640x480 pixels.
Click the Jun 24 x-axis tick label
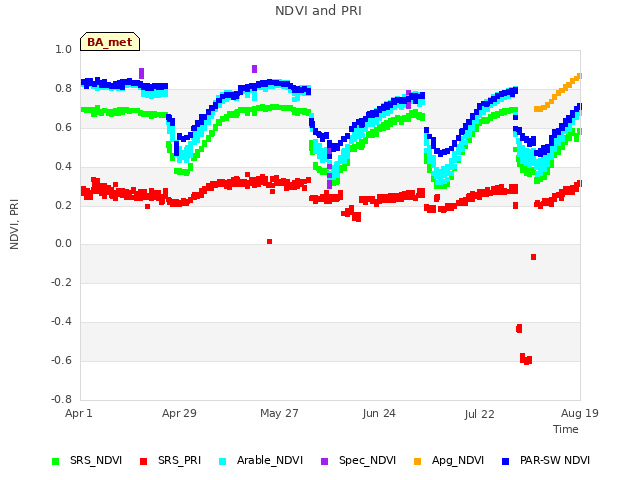point(379,413)
